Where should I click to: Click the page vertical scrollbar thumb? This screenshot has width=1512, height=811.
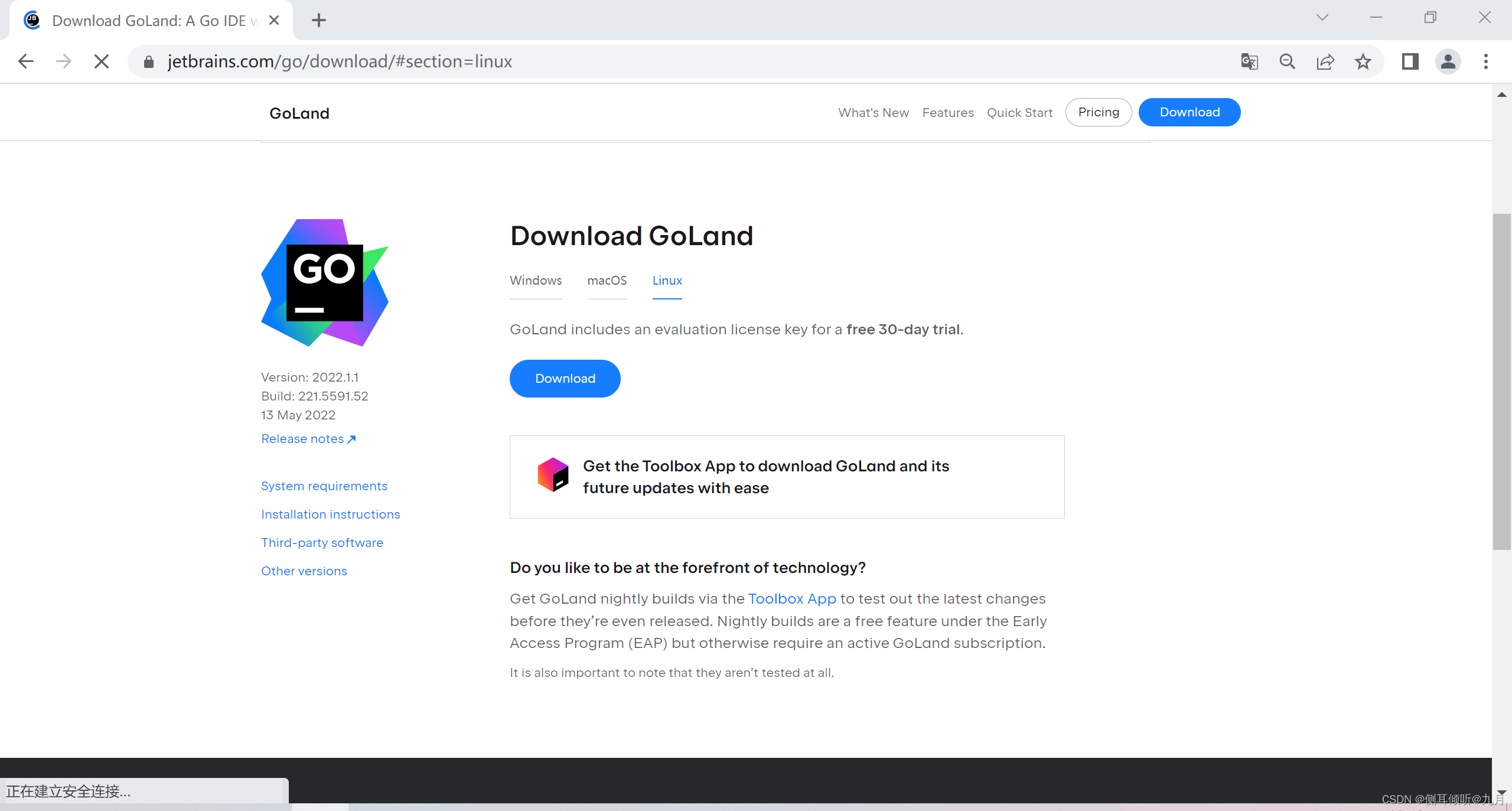1501,381
